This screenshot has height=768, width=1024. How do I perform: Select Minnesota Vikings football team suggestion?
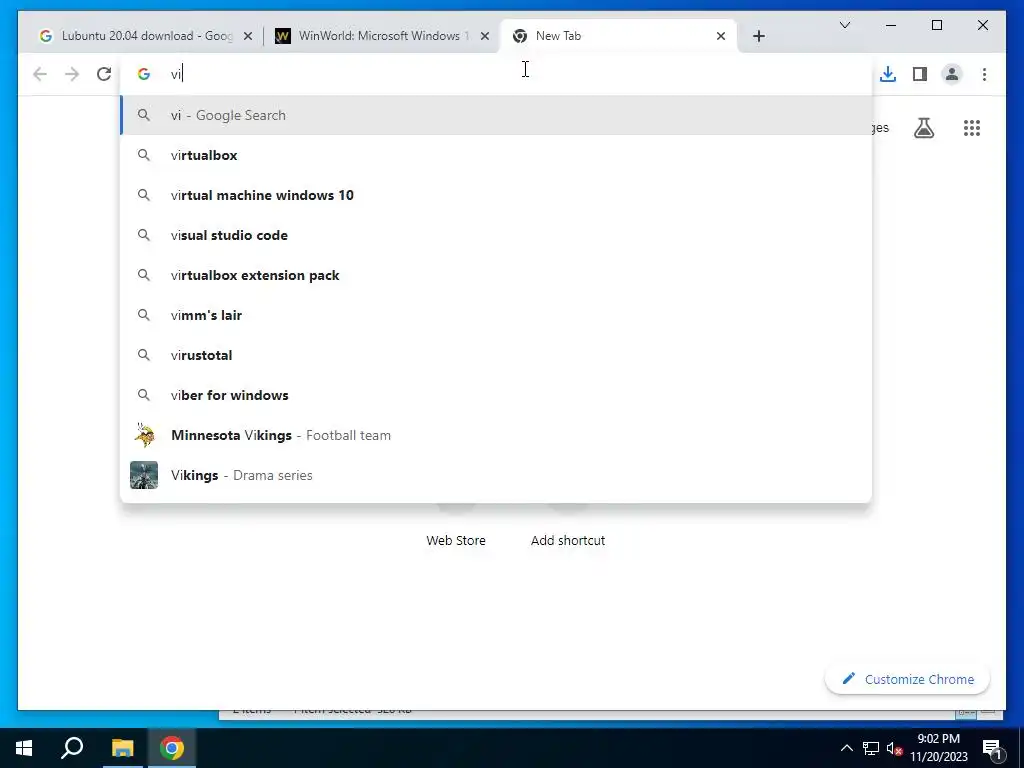(496, 435)
